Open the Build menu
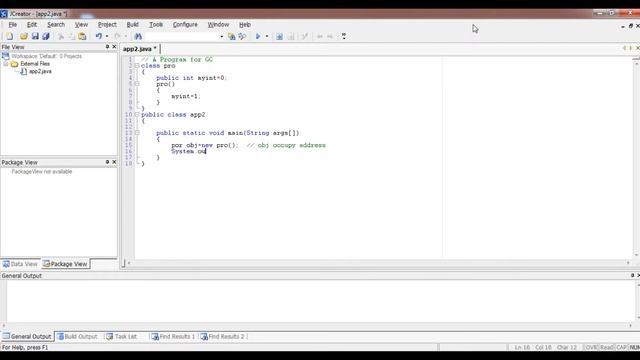The height and width of the screenshot is (360, 640). pyautogui.click(x=133, y=25)
